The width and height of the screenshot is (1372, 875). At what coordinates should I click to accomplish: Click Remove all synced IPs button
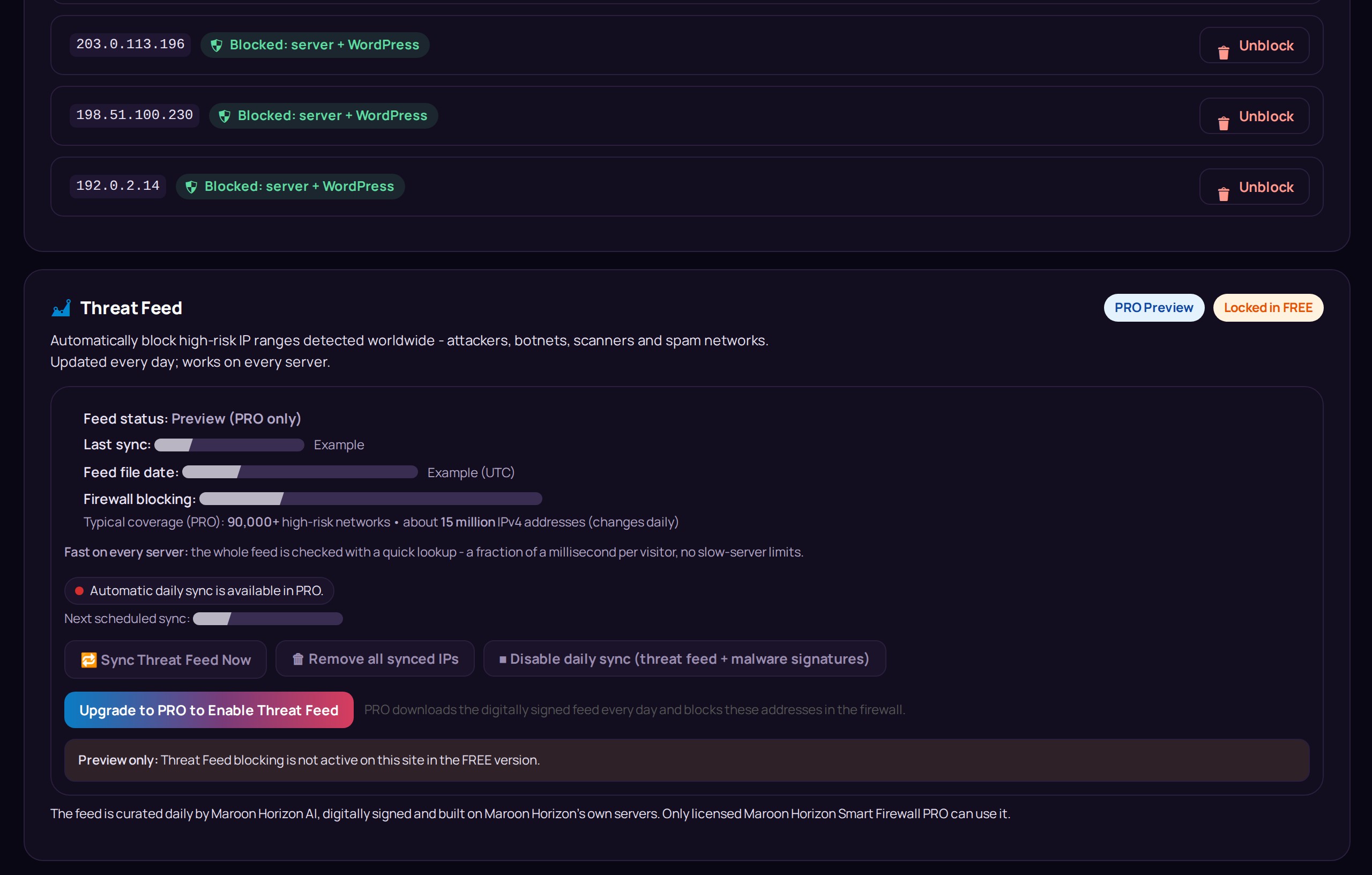point(375,659)
